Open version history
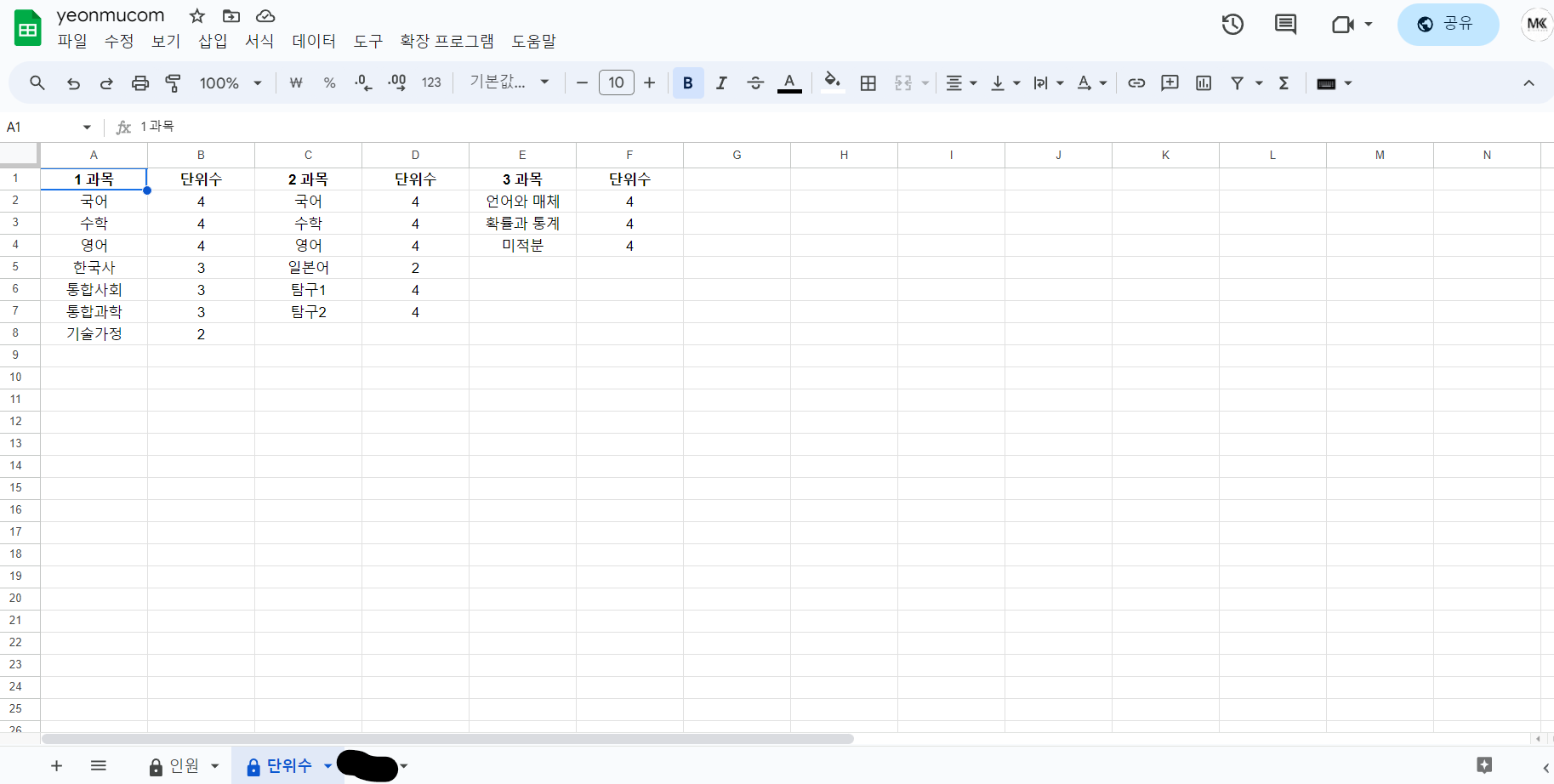 (1232, 24)
